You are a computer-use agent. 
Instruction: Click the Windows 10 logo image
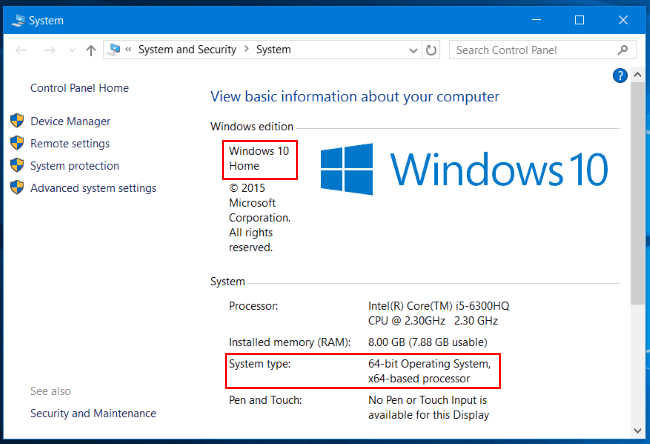click(464, 169)
